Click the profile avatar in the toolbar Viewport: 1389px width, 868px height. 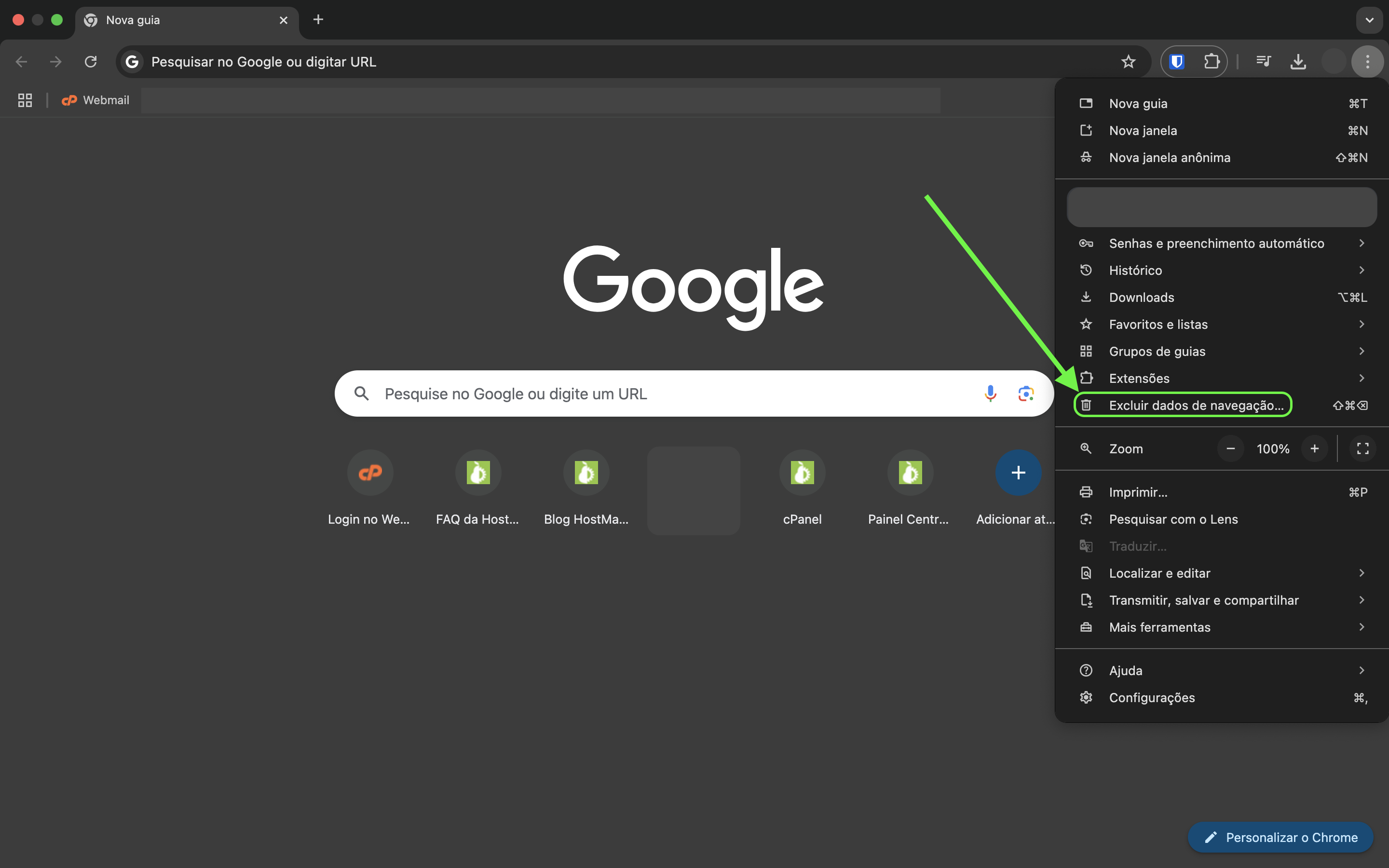1334,61
